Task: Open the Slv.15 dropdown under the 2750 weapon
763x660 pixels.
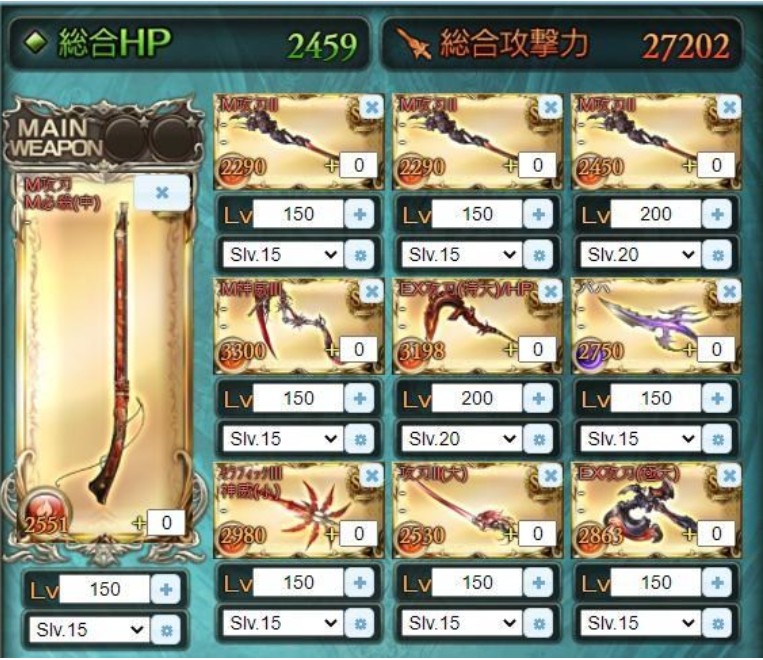Action: (x=639, y=439)
